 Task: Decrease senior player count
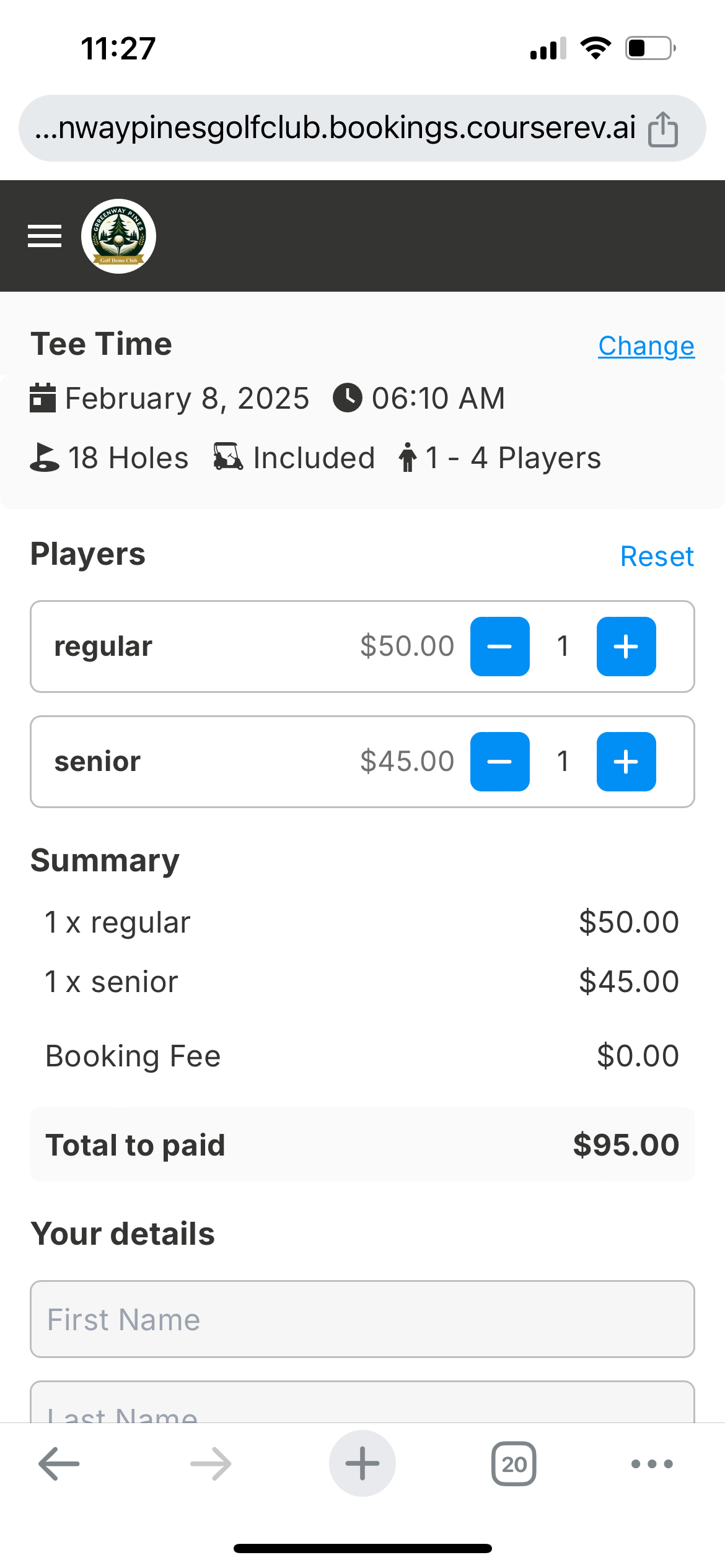pos(499,762)
